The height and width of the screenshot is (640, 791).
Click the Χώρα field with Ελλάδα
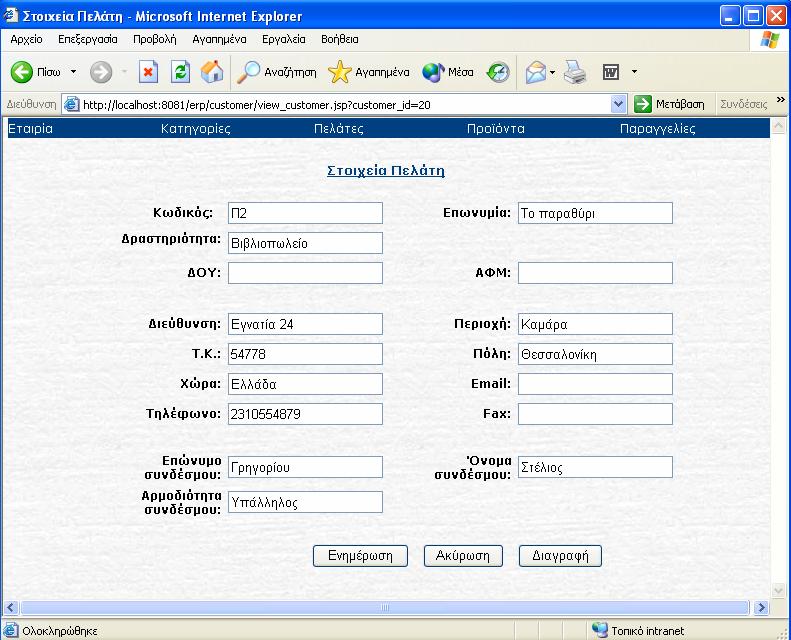(305, 384)
